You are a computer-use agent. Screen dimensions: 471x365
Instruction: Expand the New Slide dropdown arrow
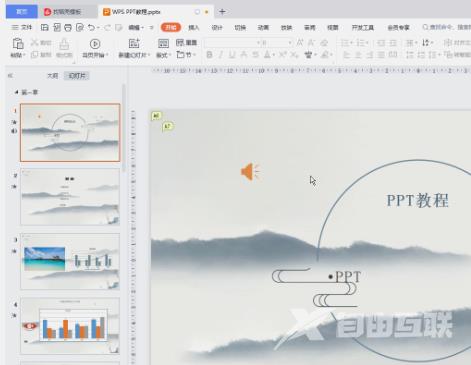coord(149,55)
